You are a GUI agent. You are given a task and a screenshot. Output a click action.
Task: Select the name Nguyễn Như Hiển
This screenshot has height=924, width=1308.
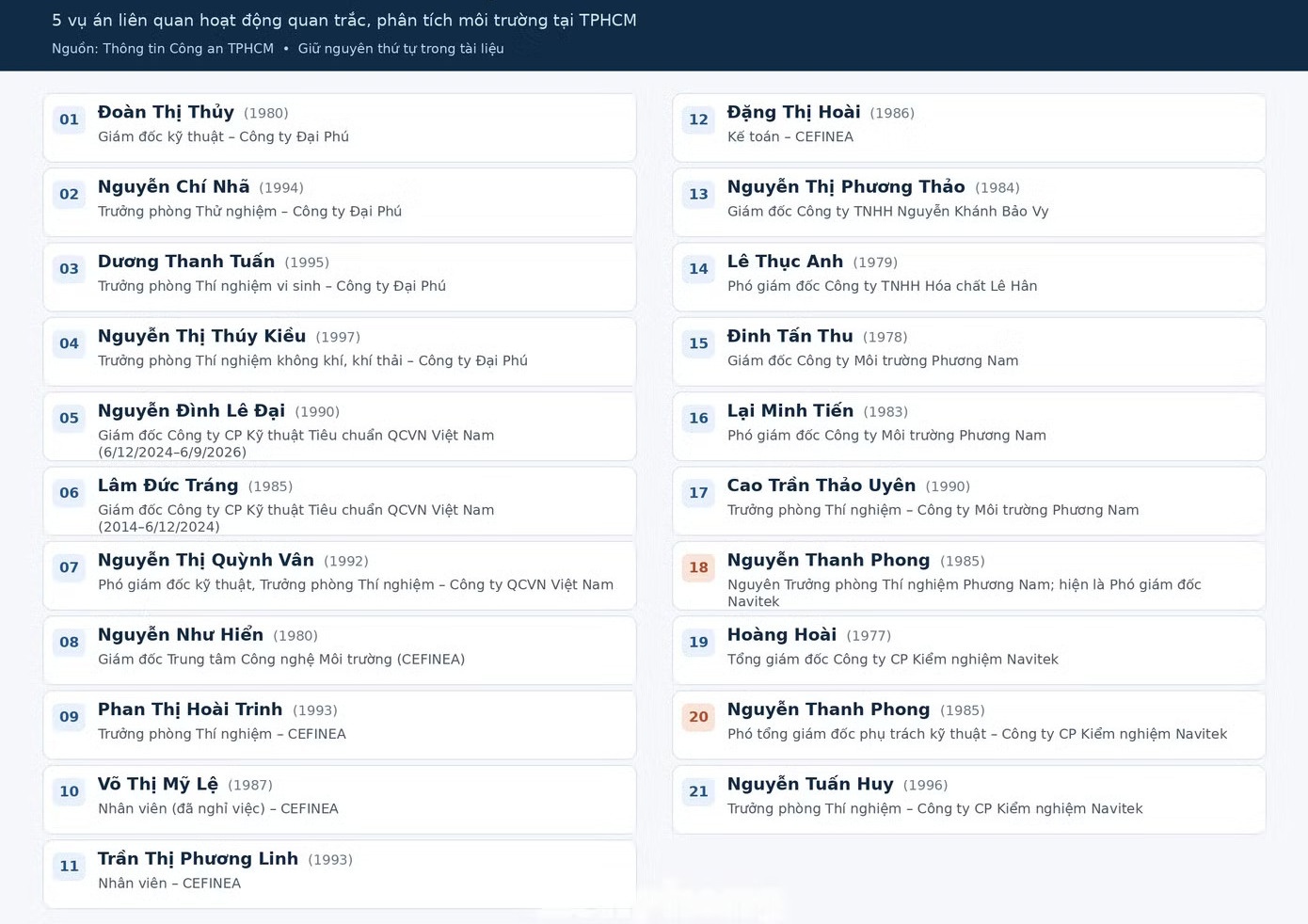pos(181,635)
